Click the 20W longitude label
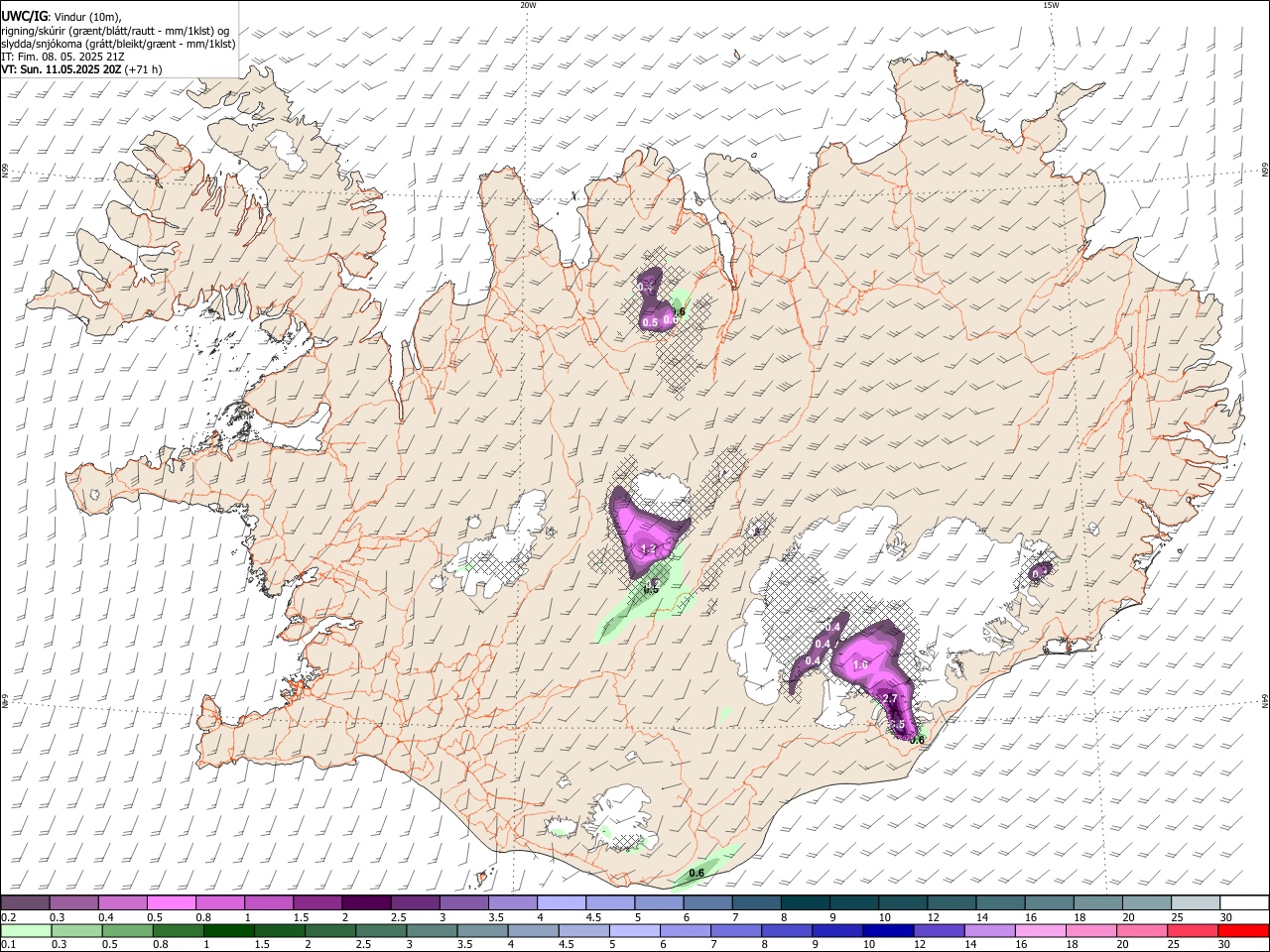 point(528,5)
